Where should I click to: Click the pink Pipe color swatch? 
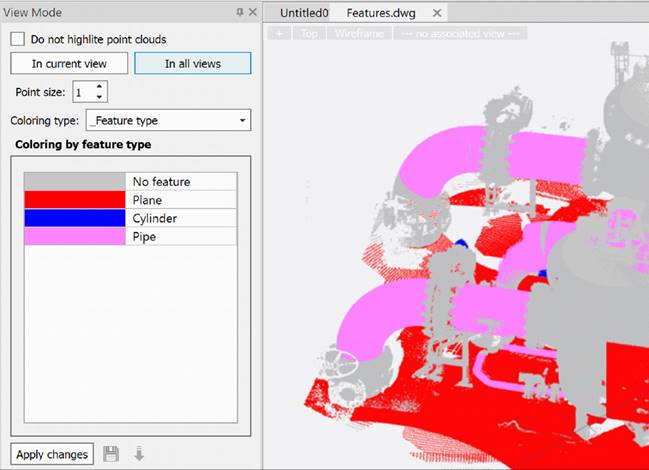[x=75, y=236]
